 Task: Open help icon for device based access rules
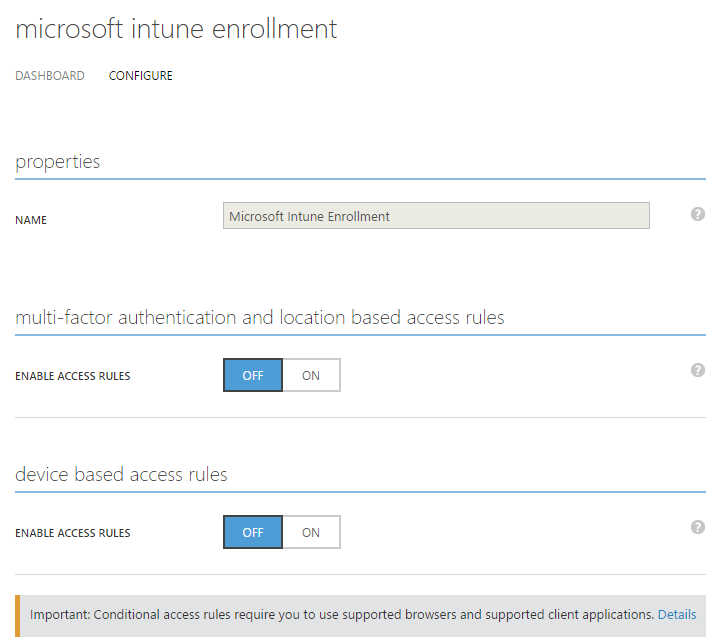point(698,527)
